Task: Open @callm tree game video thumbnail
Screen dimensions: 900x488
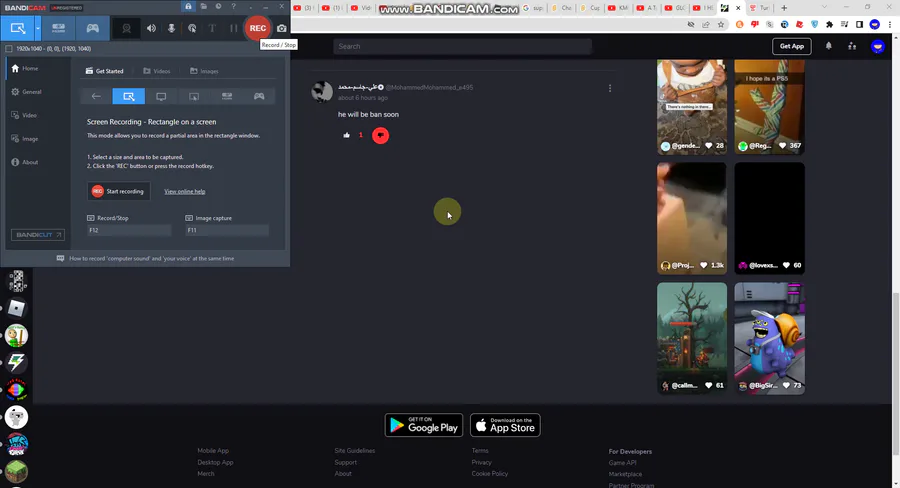Action: [692, 338]
